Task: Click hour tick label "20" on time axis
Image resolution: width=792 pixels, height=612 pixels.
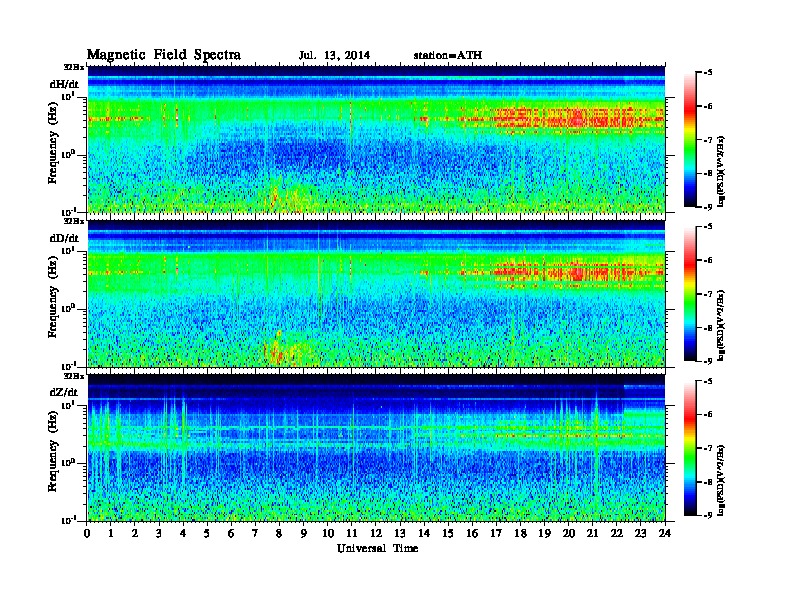Action: [569, 533]
